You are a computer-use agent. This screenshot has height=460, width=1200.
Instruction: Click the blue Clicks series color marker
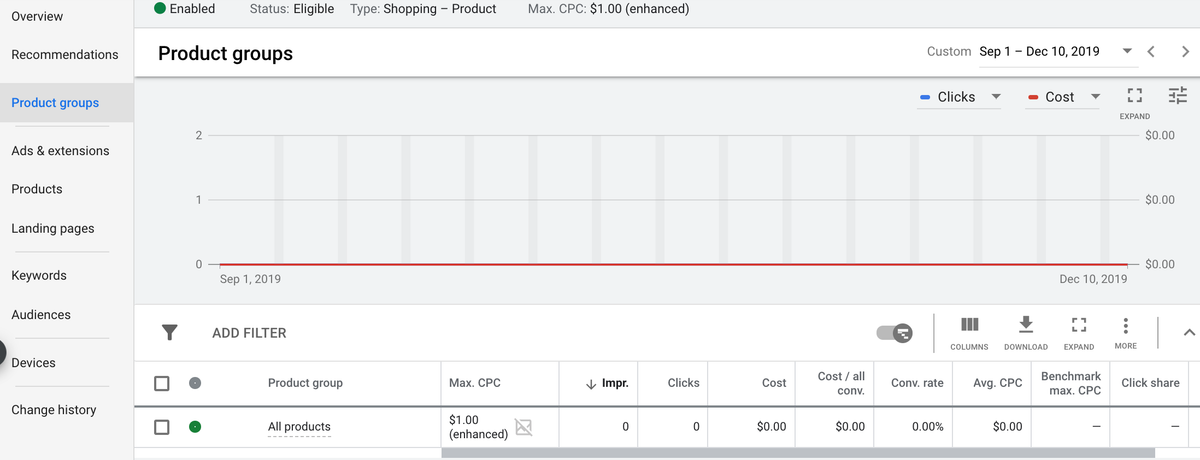926,97
